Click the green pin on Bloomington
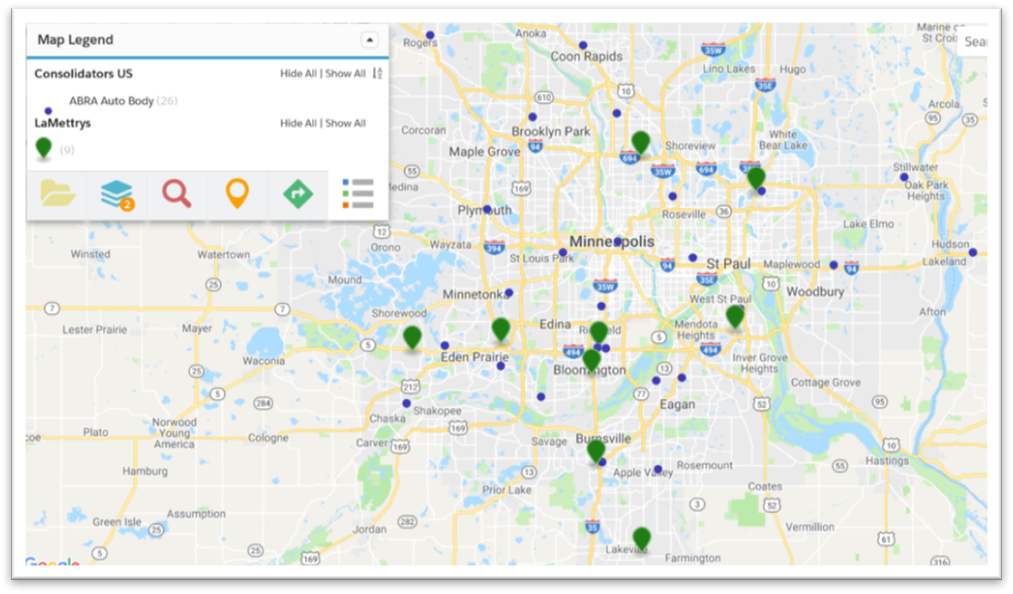This screenshot has height=594, width=1013. point(591,359)
